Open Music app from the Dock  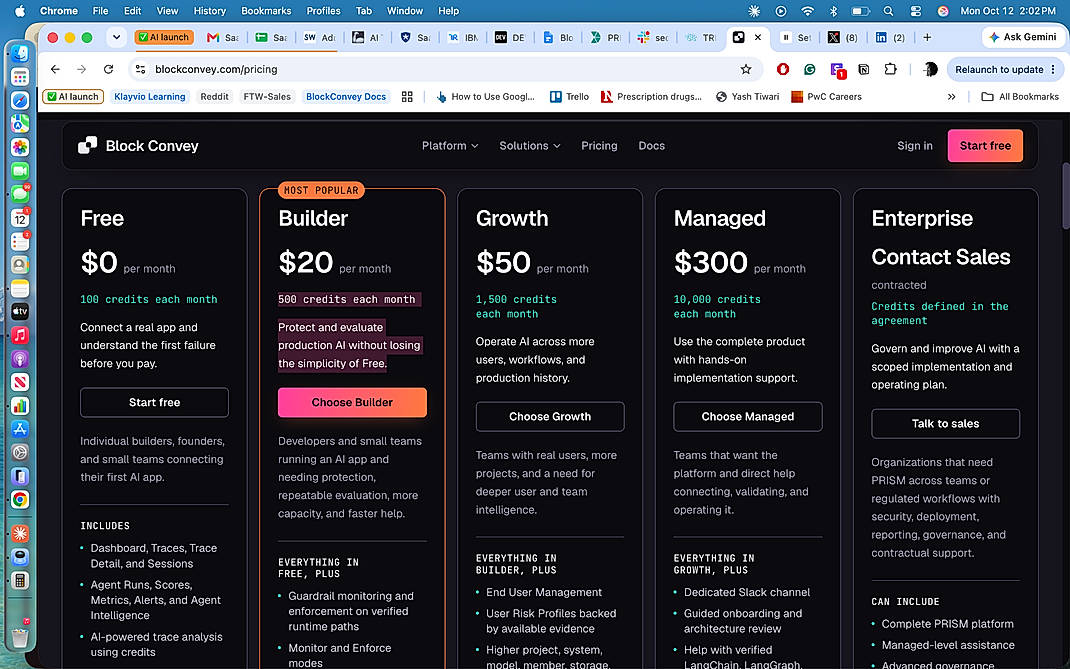pyautogui.click(x=20, y=335)
